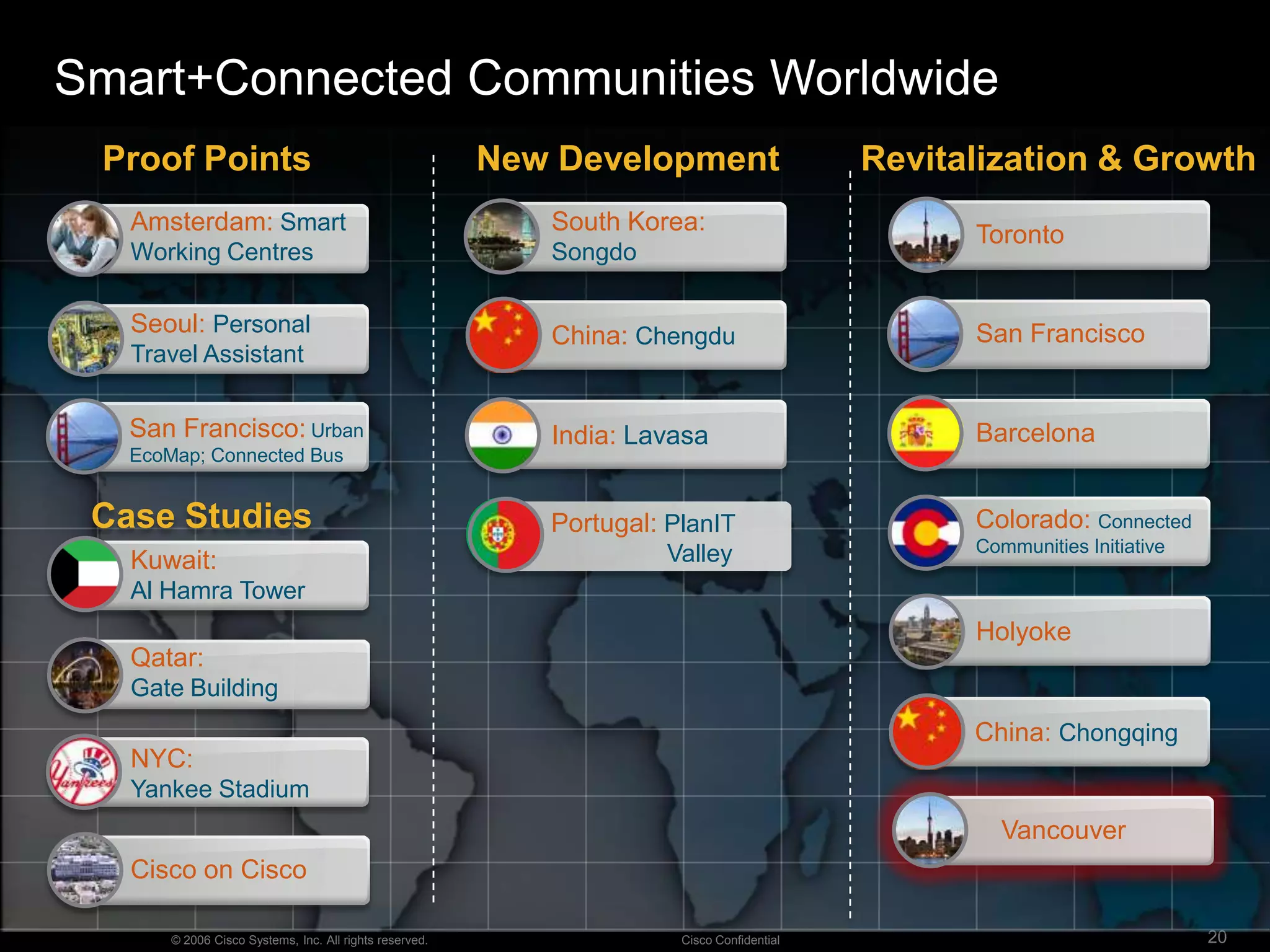Click the Golden Gate Bridge icon beside EcoMap
This screenshot has height=952, width=1270.
click(x=84, y=436)
